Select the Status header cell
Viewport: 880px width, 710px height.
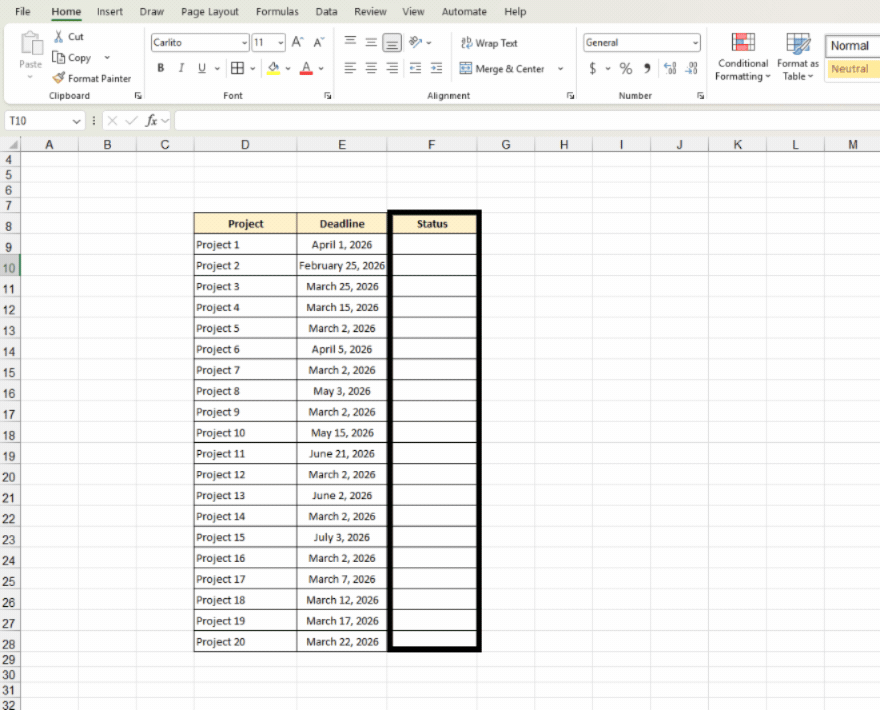tap(432, 223)
